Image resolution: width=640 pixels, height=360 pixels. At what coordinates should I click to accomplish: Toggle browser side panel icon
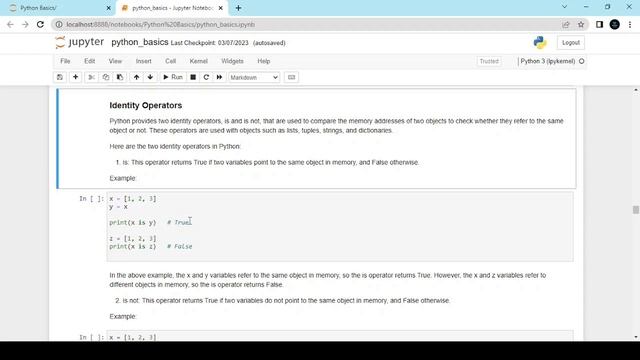(x=599, y=24)
